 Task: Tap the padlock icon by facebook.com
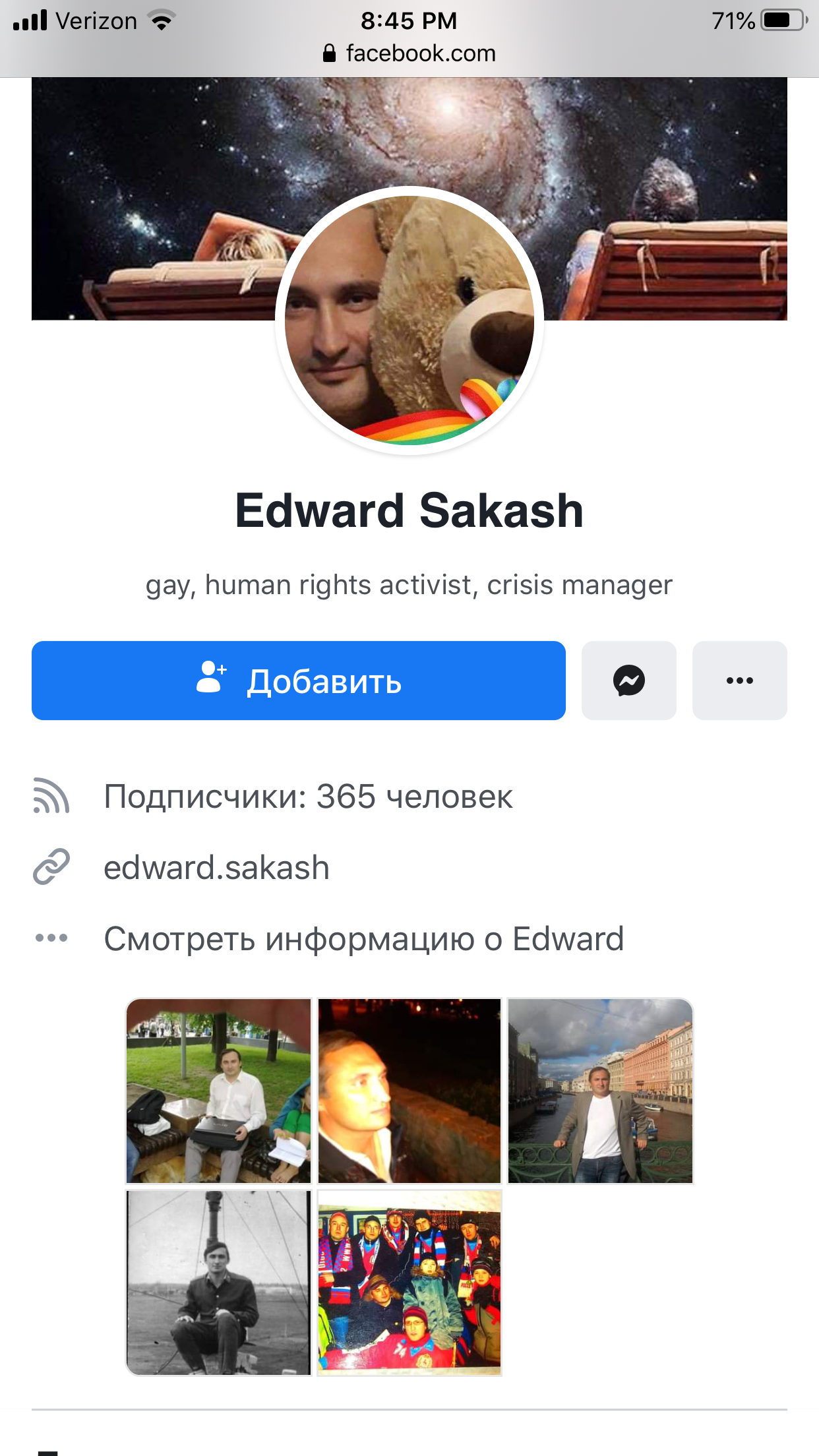pyautogui.click(x=329, y=53)
